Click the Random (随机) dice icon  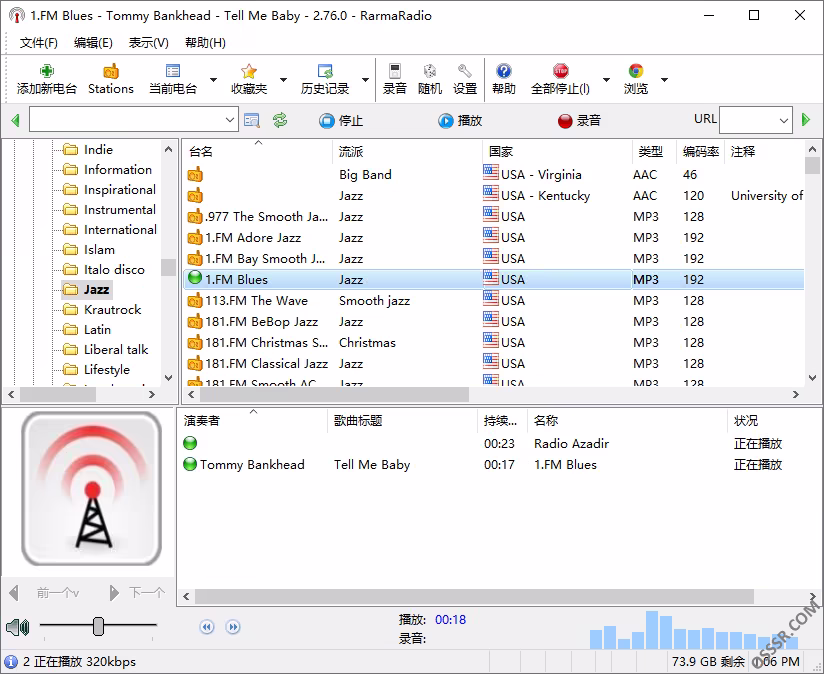(x=430, y=71)
